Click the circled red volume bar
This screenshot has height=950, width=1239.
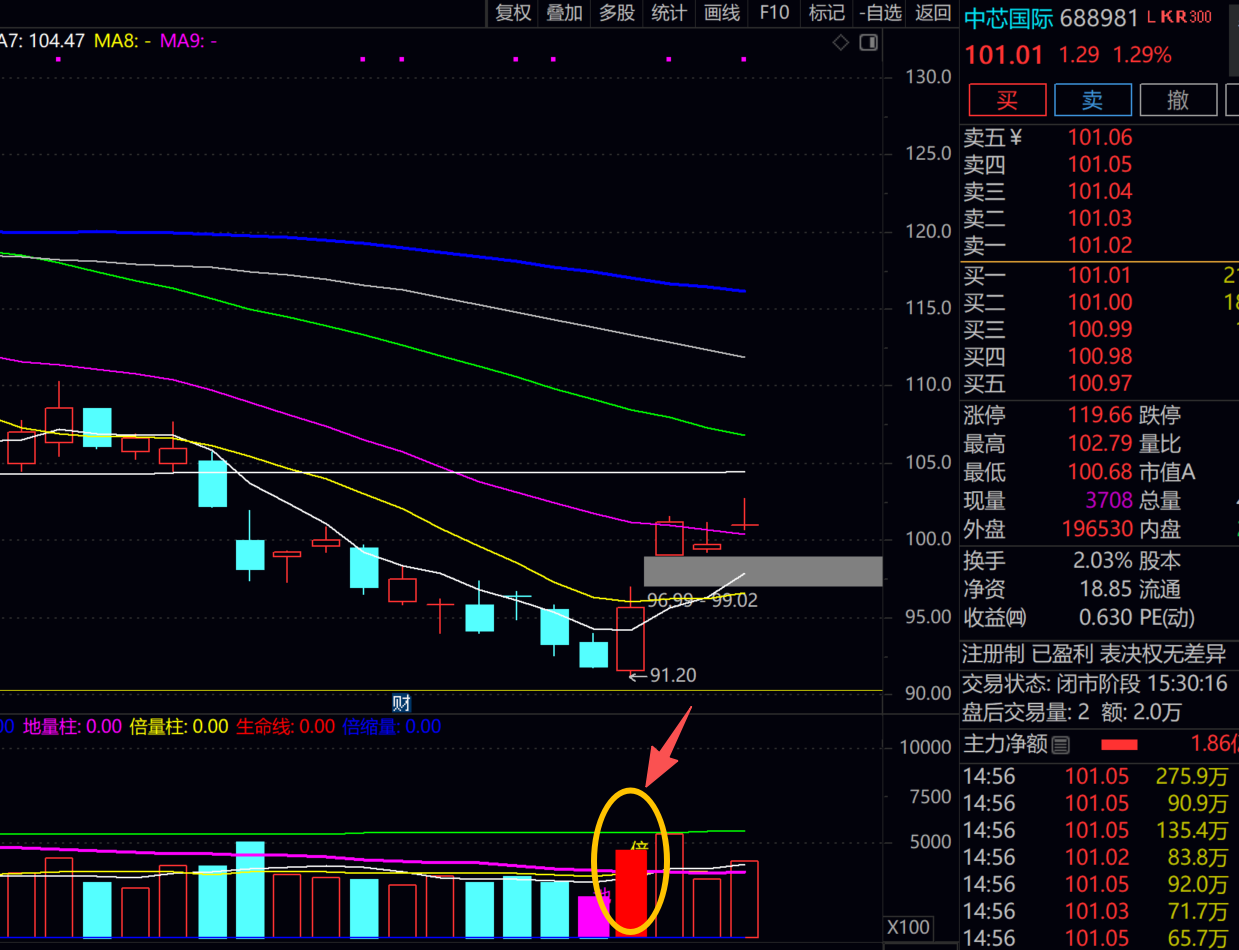(x=631, y=892)
